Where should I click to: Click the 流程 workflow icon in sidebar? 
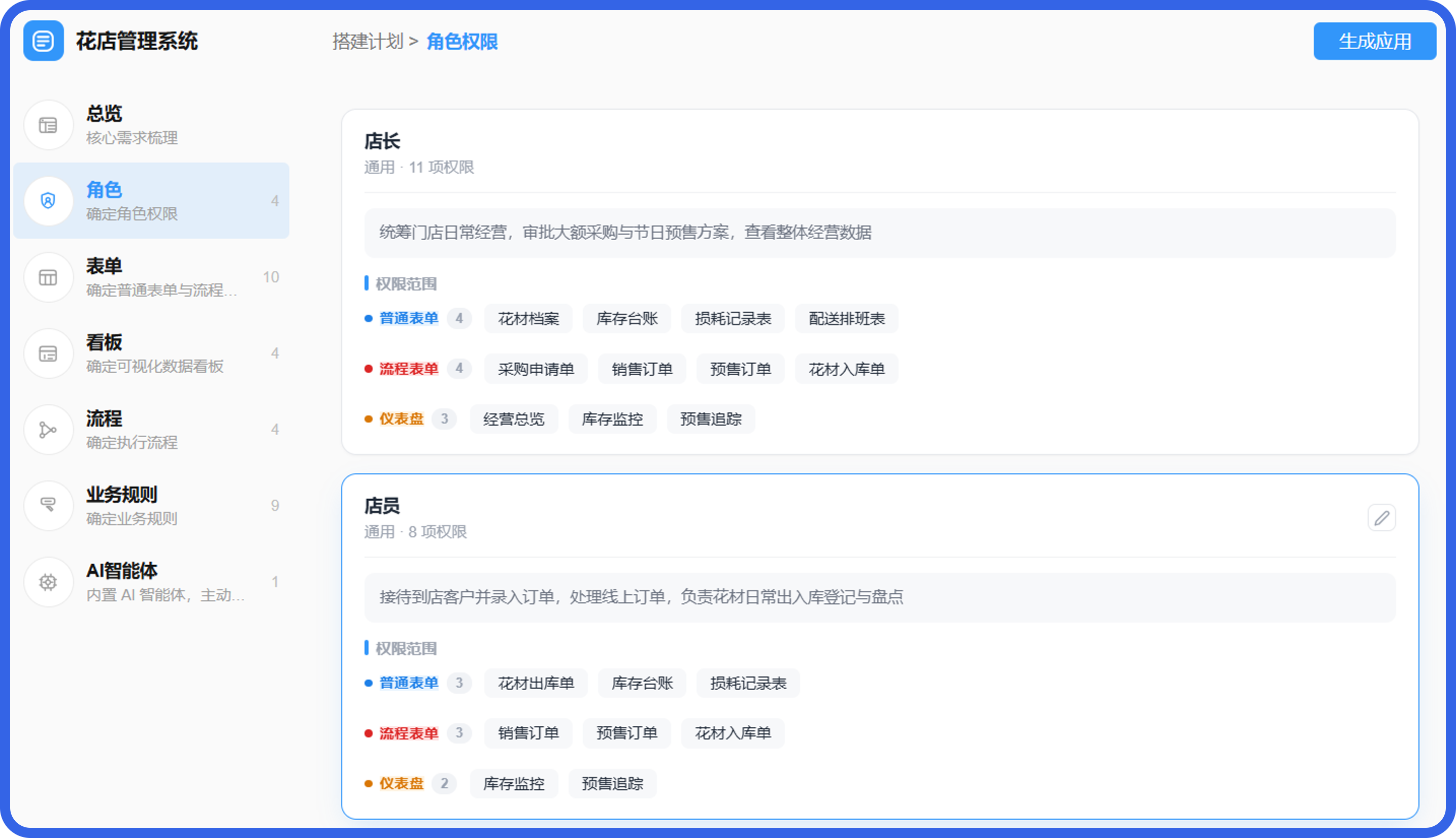(48, 430)
